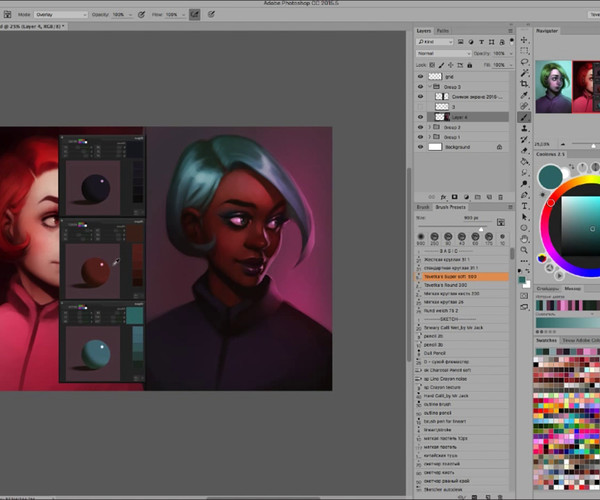Viewport: 600px width, 500px height.
Task: Select the Type tool
Action: pos(525,205)
